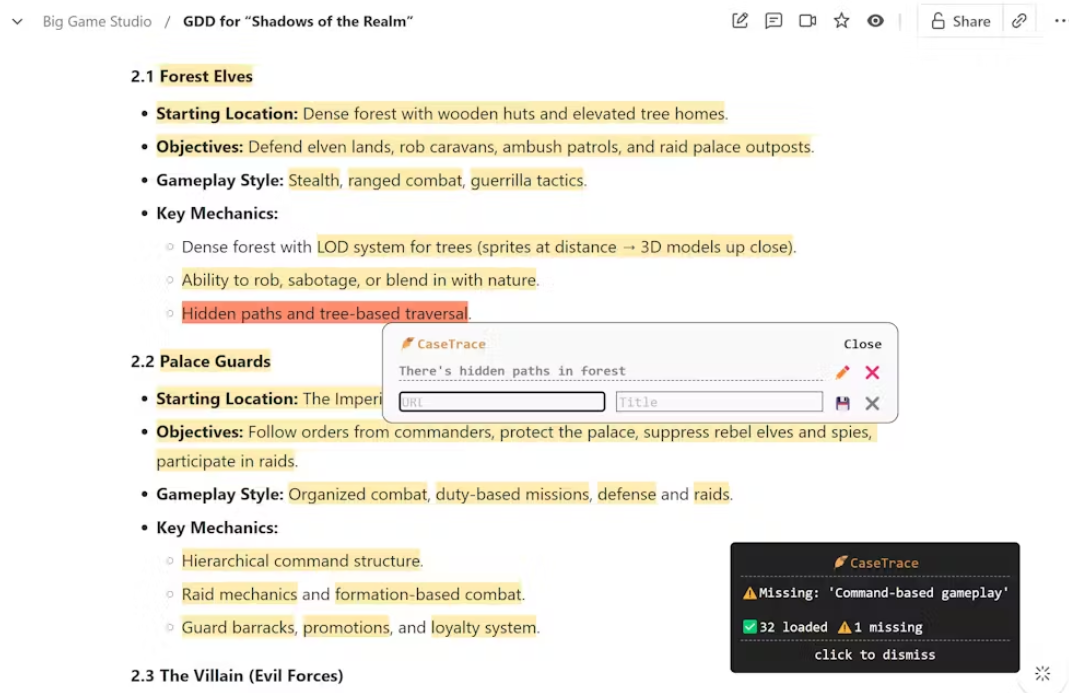Viewport: 1069px width, 693px height.
Task: Click highlighted Raid mechanics text
Action: 239,594
